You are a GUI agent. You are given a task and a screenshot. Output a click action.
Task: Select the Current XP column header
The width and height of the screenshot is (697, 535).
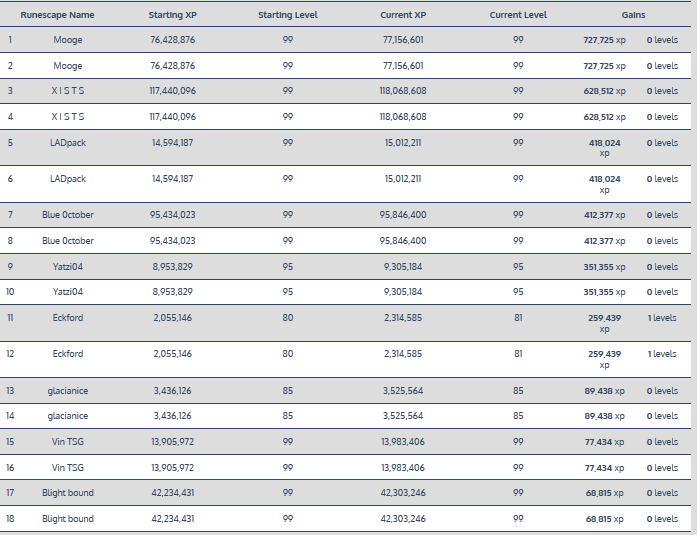pyautogui.click(x=403, y=16)
